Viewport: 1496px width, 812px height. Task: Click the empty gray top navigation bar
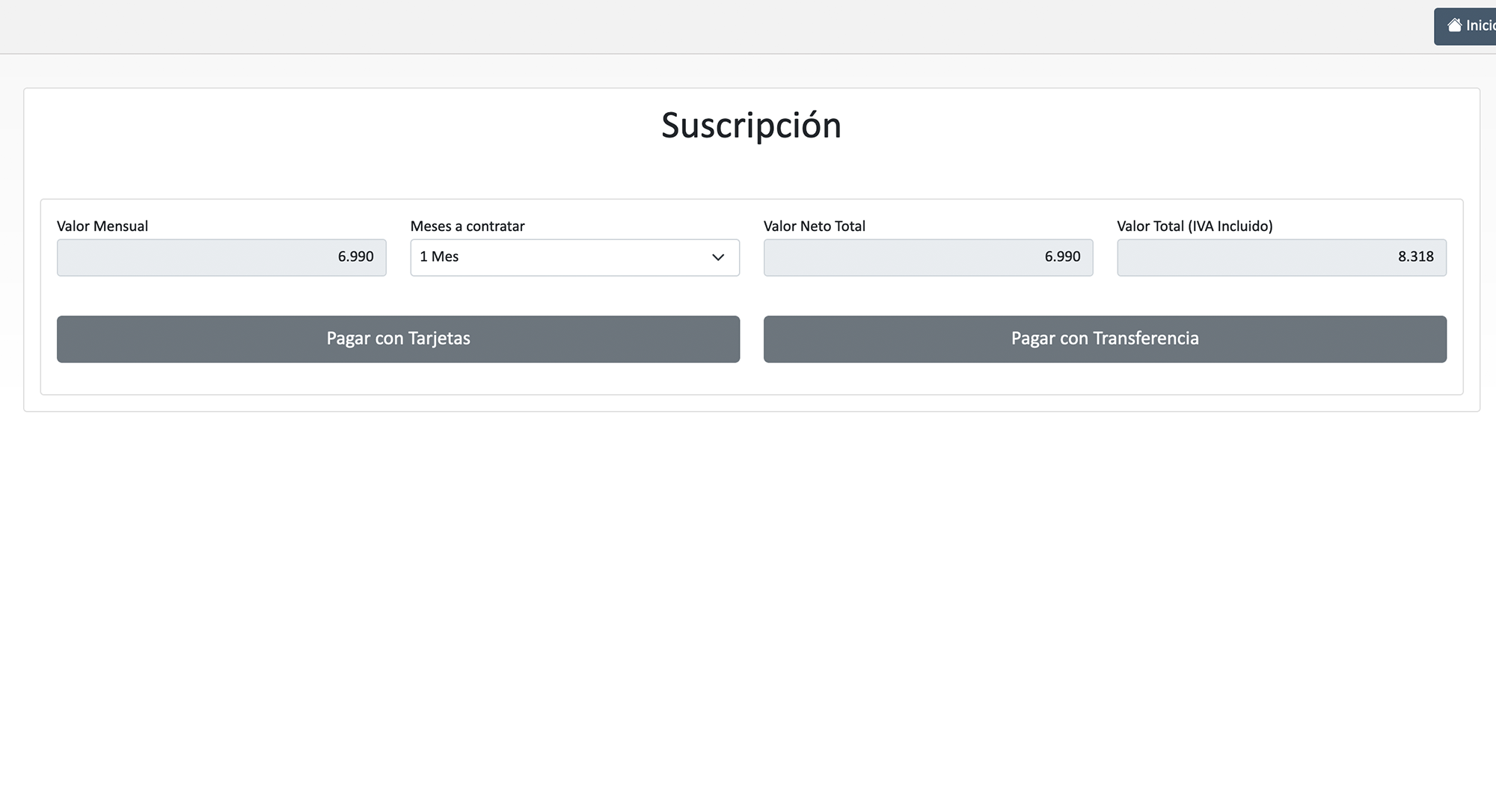pyautogui.click(x=673, y=26)
